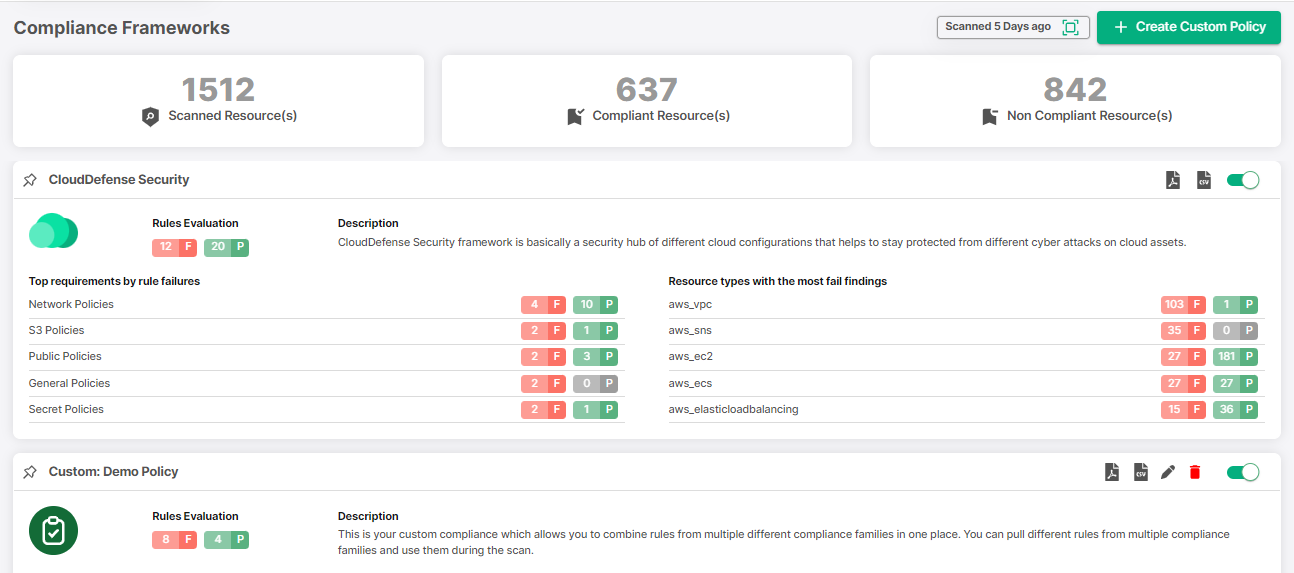Click the Compliance Frameworks heading
Viewport: 1294px width, 573px height.
tap(122, 28)
